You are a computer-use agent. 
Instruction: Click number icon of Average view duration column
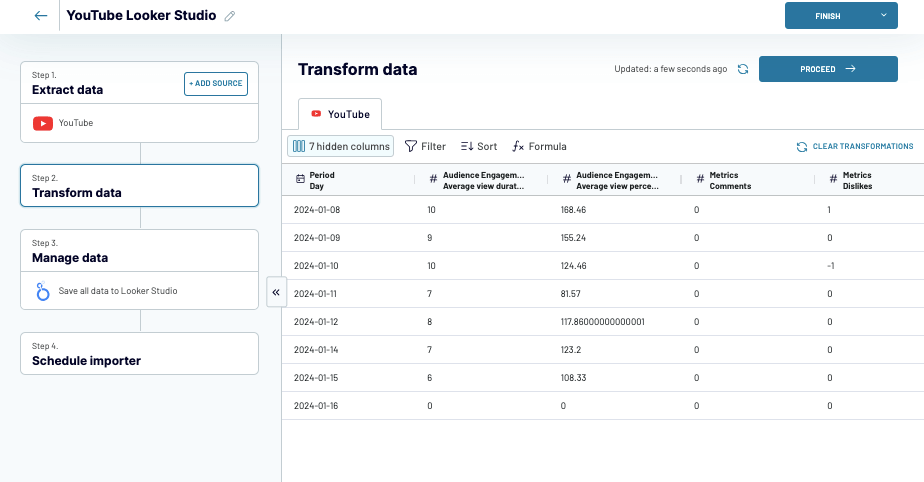pos(433,179)
